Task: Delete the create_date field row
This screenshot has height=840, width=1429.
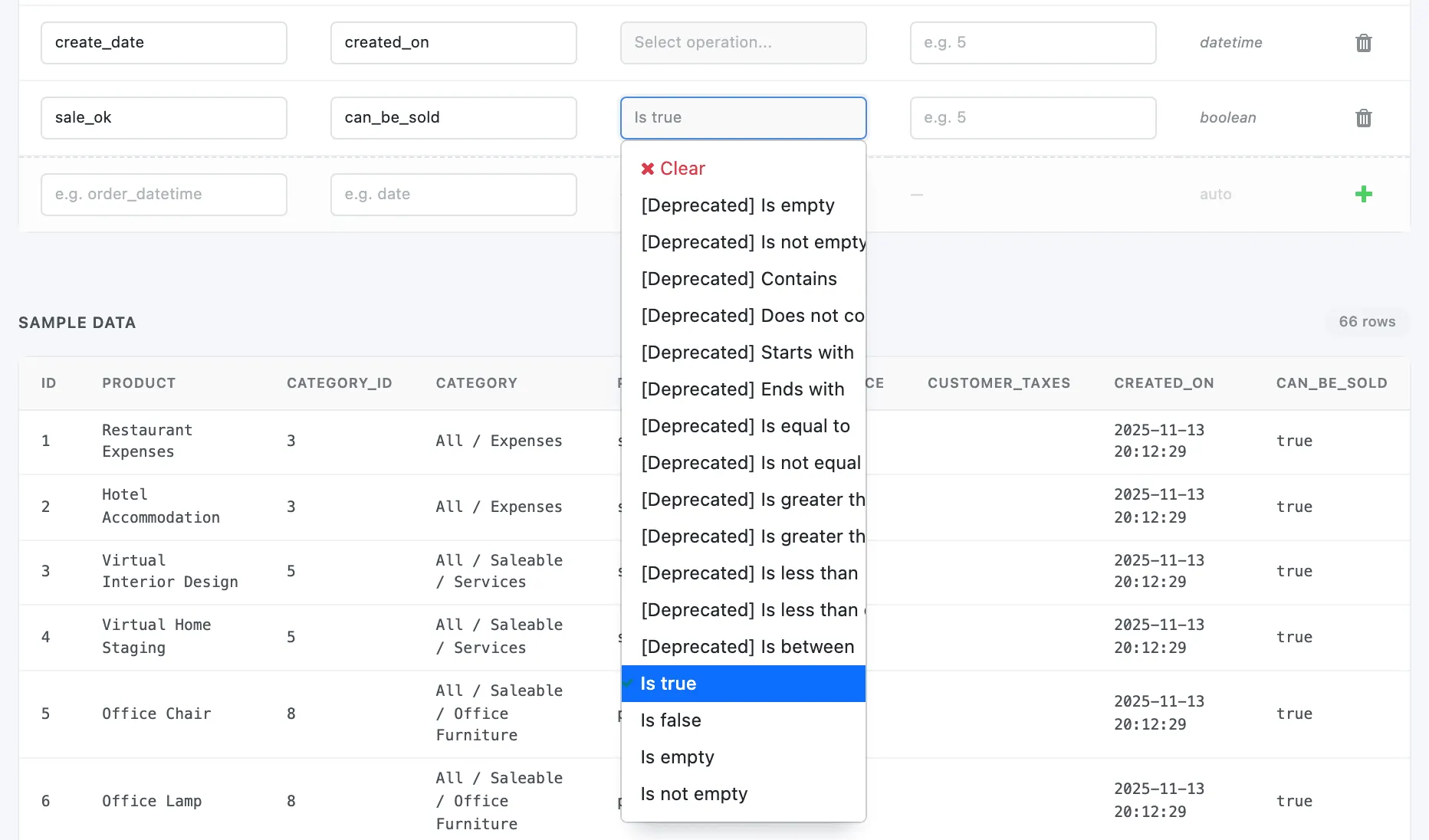Action: (1363, 43)
